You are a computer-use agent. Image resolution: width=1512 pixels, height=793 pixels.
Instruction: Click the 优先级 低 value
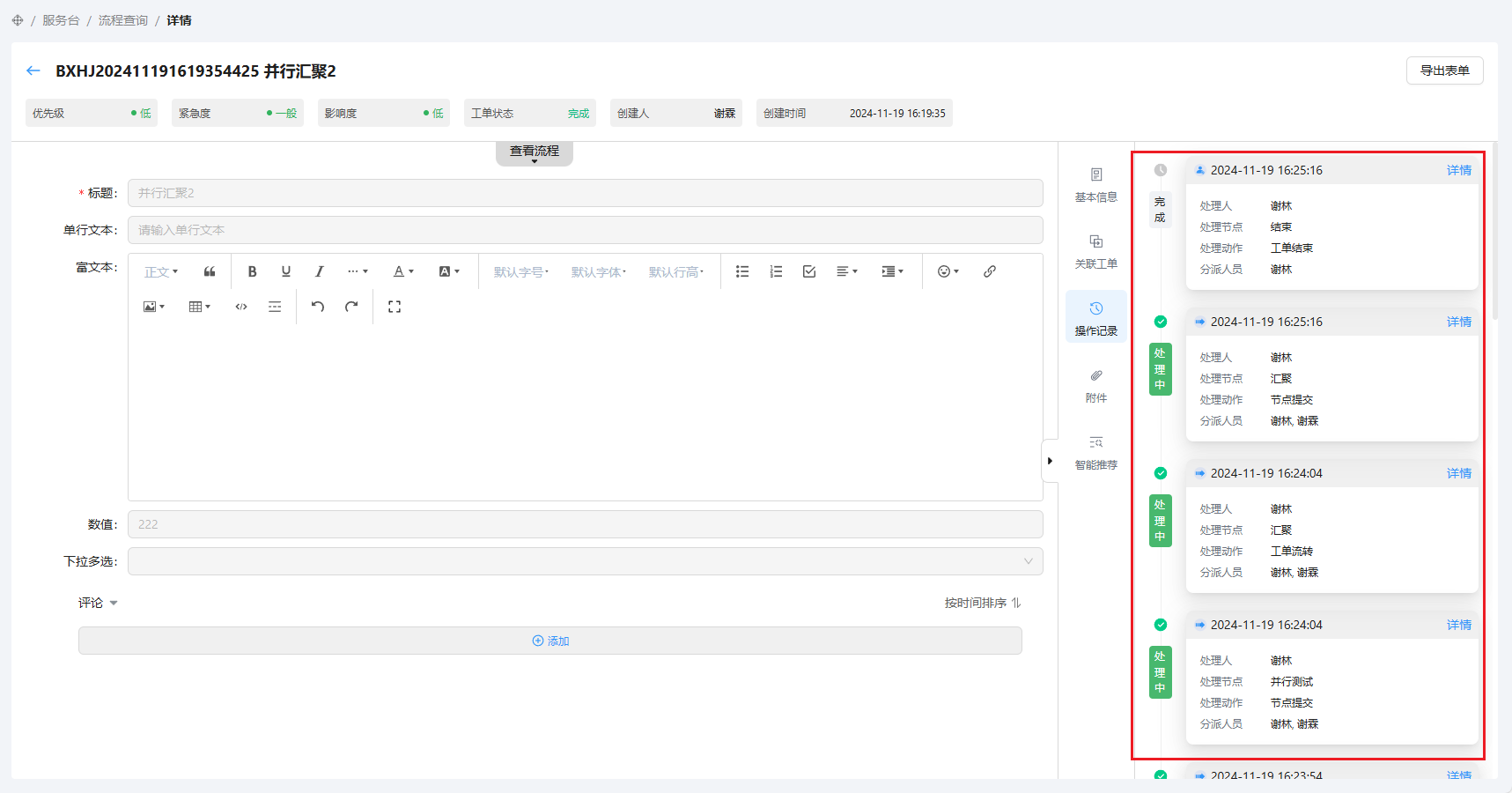[x=141, y=114]
